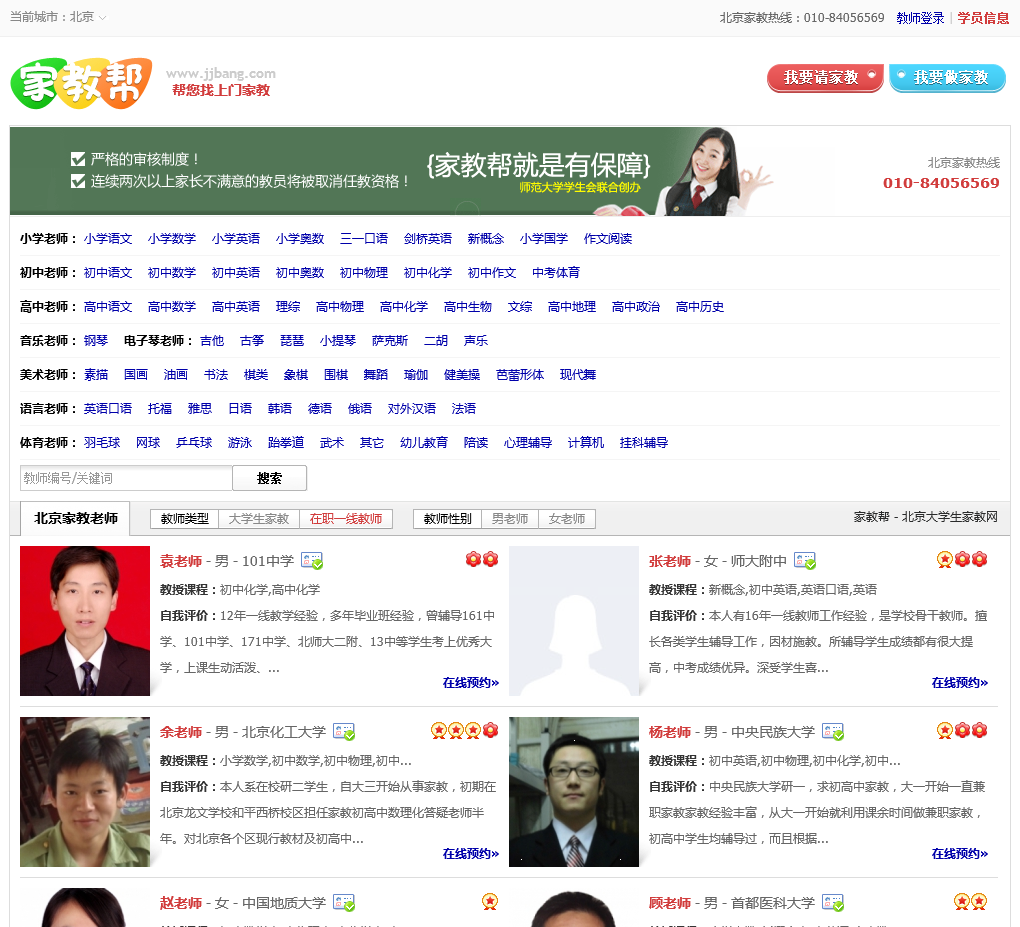Select 托福 language link

tap(160, 409)
